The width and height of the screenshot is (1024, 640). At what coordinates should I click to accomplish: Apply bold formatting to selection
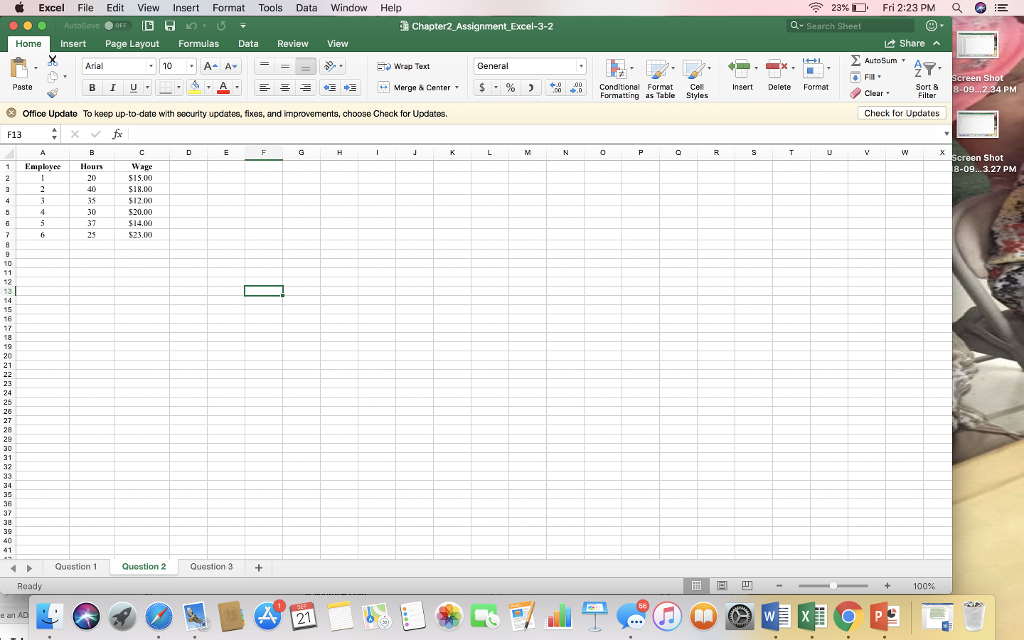tap(91, 87)
